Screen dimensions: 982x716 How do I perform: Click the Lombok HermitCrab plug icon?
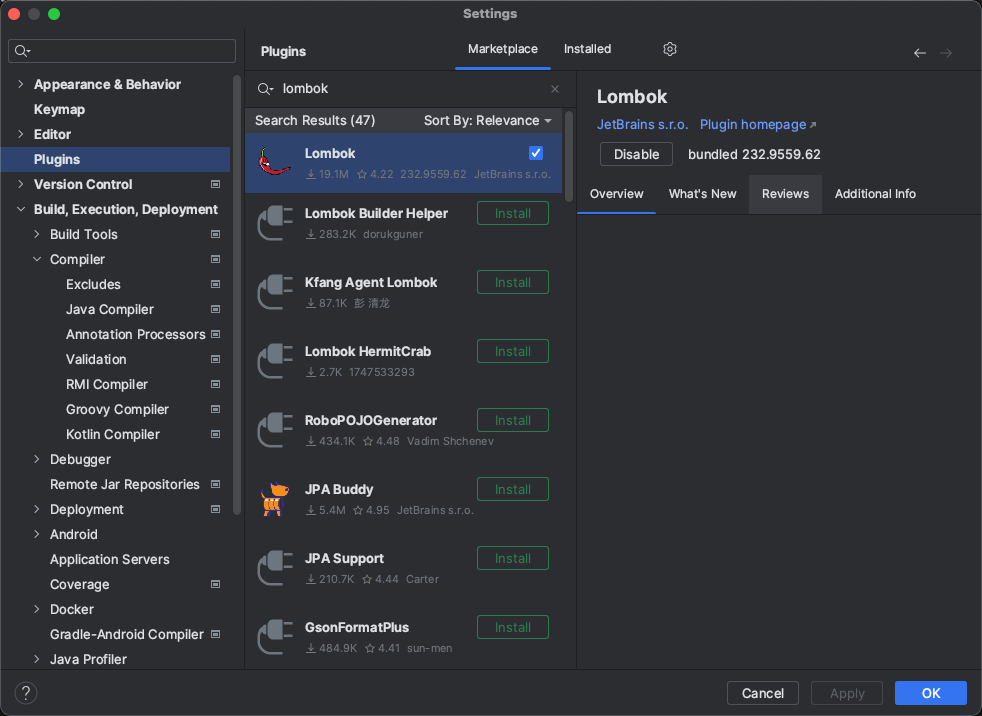[x=275, y=361]
